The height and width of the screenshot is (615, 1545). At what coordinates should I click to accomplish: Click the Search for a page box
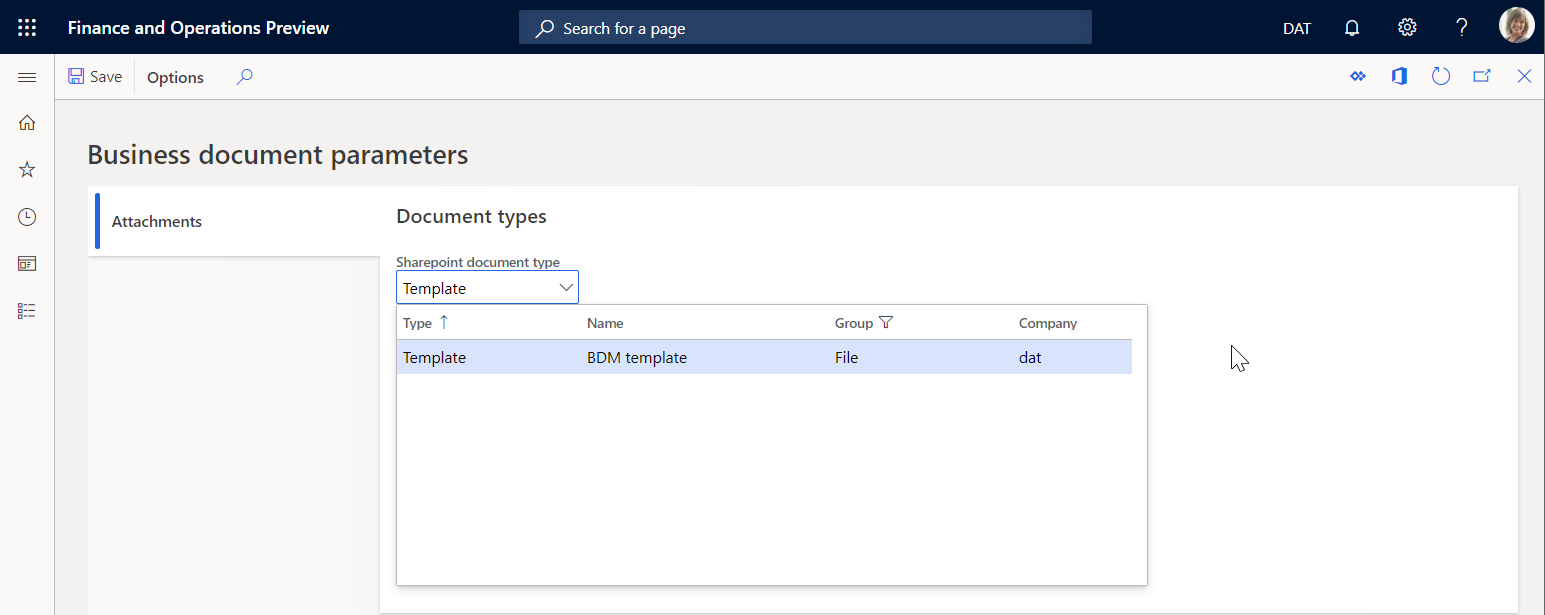pos(805,28)
